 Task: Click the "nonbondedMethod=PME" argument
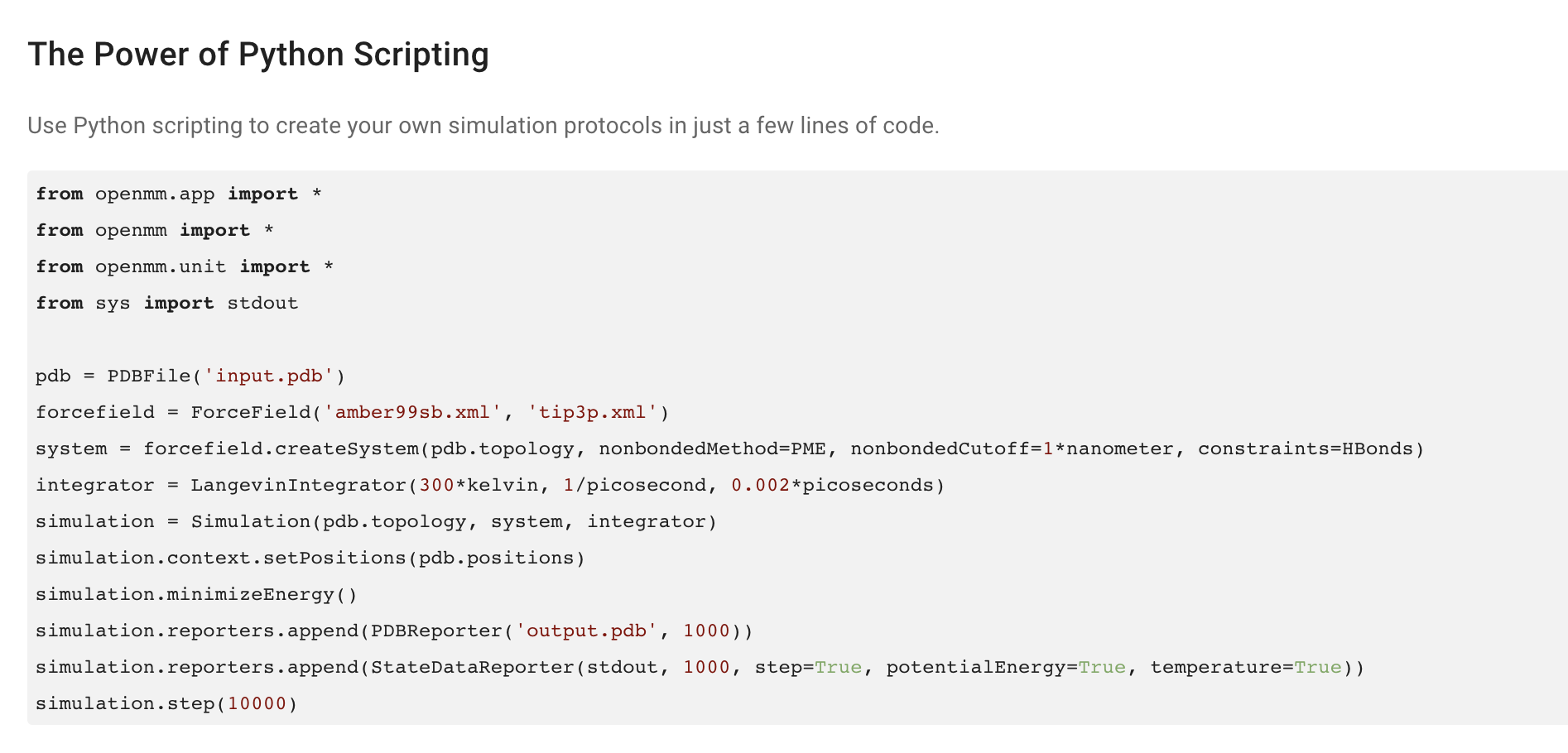712,449
